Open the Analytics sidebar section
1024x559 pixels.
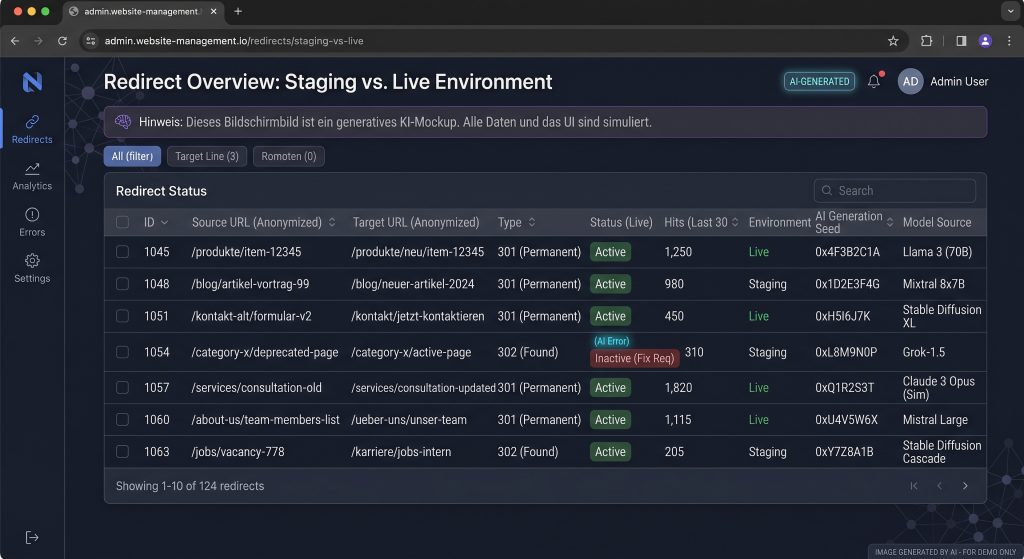tap(32, 176)
